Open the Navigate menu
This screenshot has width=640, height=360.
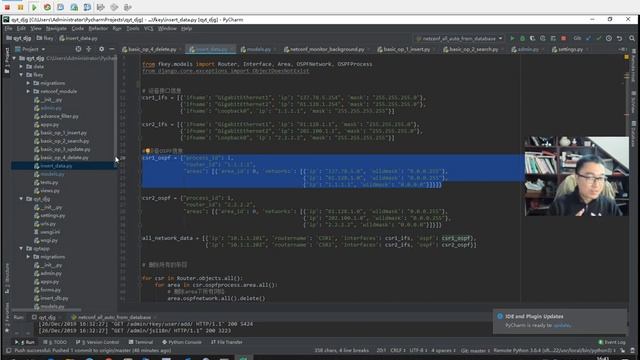point(56,29)
